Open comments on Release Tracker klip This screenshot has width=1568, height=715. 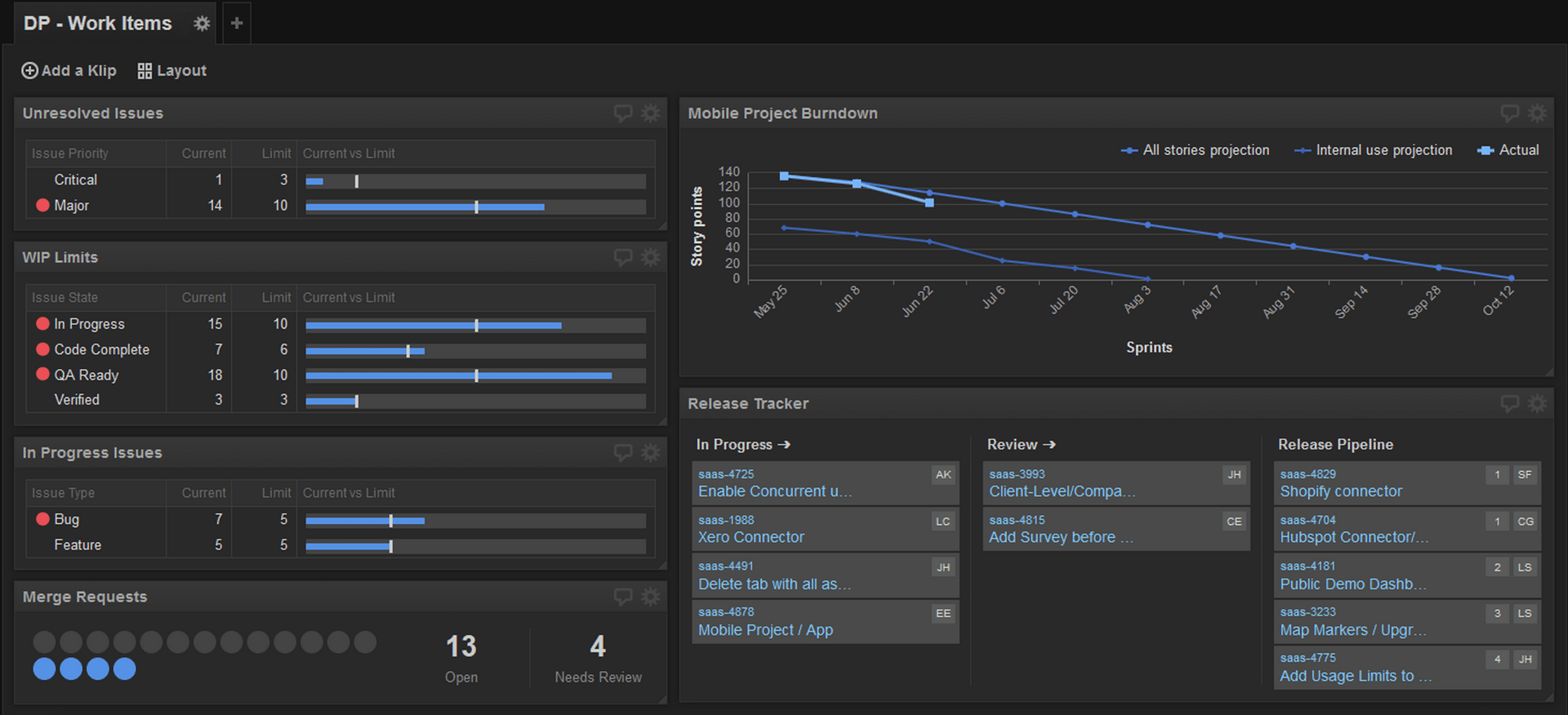click(x=1509, y=404)
